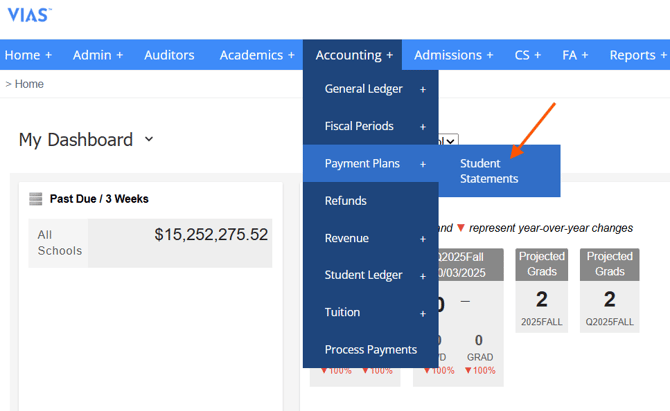Click the Past Due list icon
Image resolution: width=670 pixels, height=411 pixels.
[x=36, y=199]
